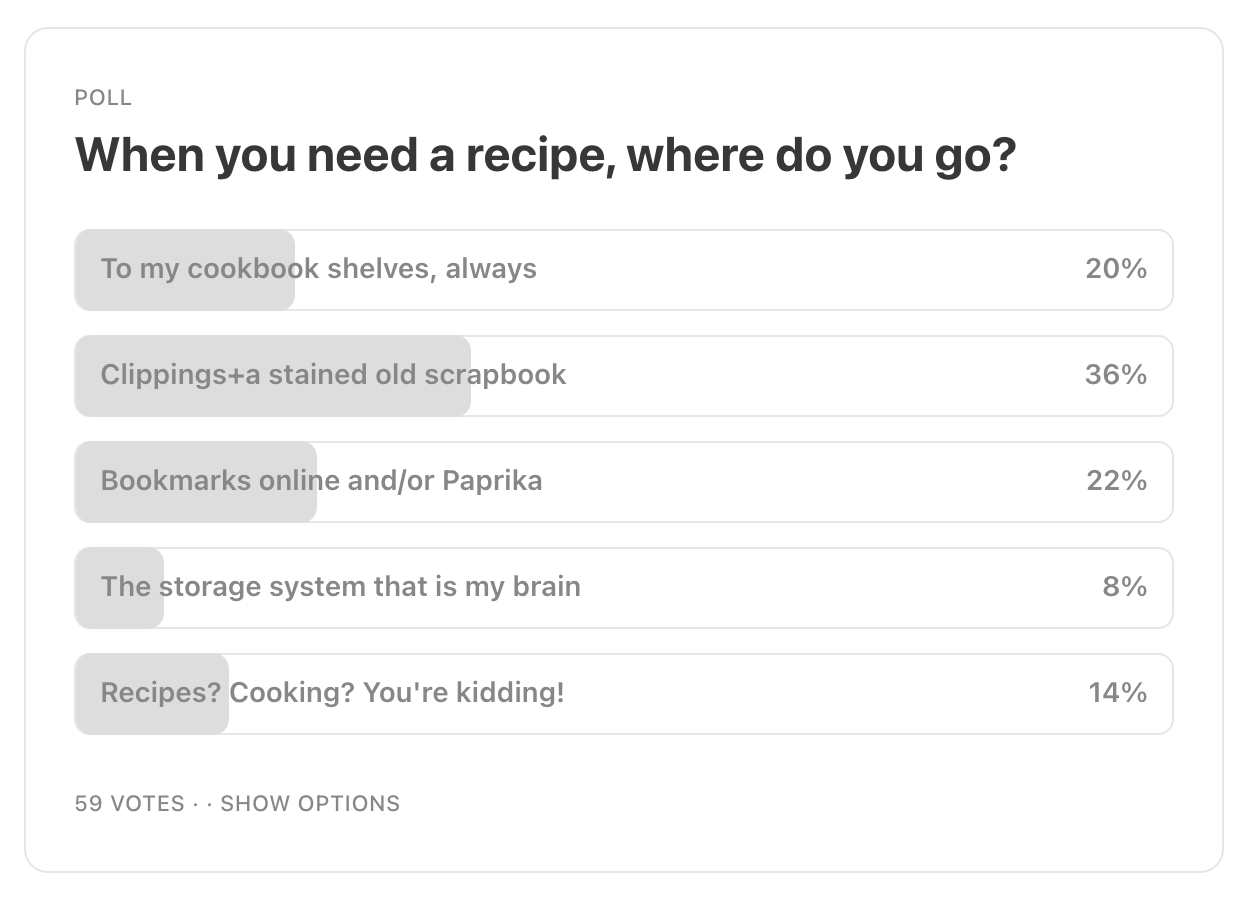Viewport: 1252px width, 916px height.
Task: Click the gray fill bar of Recipes row
Action: pyautogui.click(x=152, y=694)
